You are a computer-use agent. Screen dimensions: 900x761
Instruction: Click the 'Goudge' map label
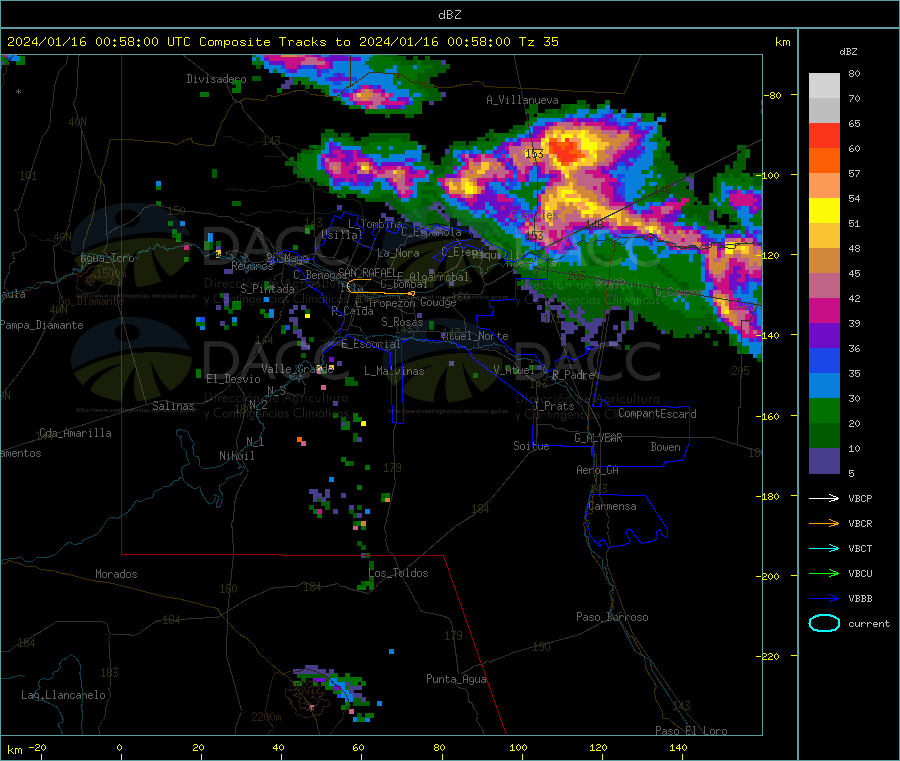click(x=438, y=302)
